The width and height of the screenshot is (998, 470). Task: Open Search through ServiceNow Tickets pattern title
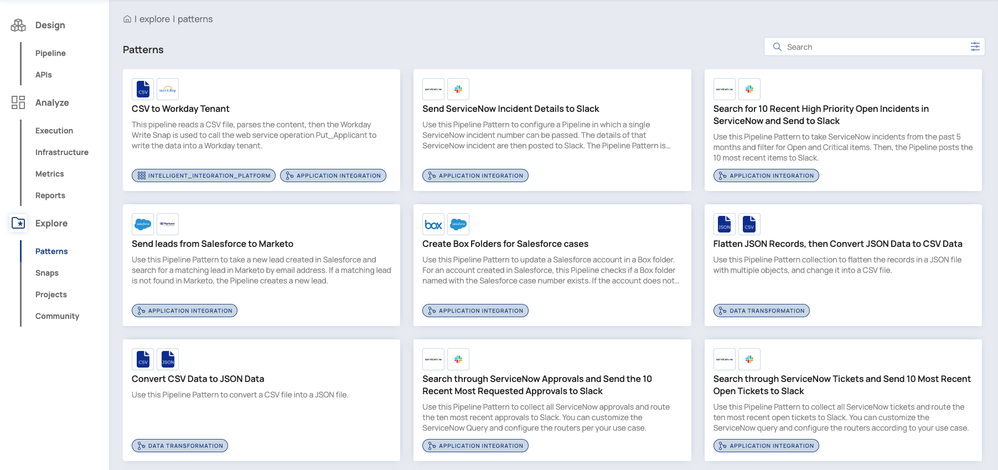(x=842, y=385)
